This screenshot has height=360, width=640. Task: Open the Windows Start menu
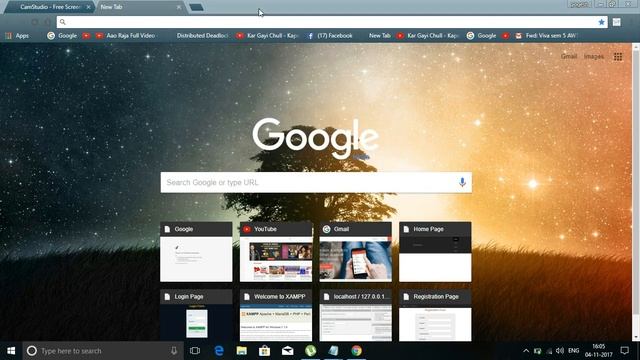(x=11, y=351)
